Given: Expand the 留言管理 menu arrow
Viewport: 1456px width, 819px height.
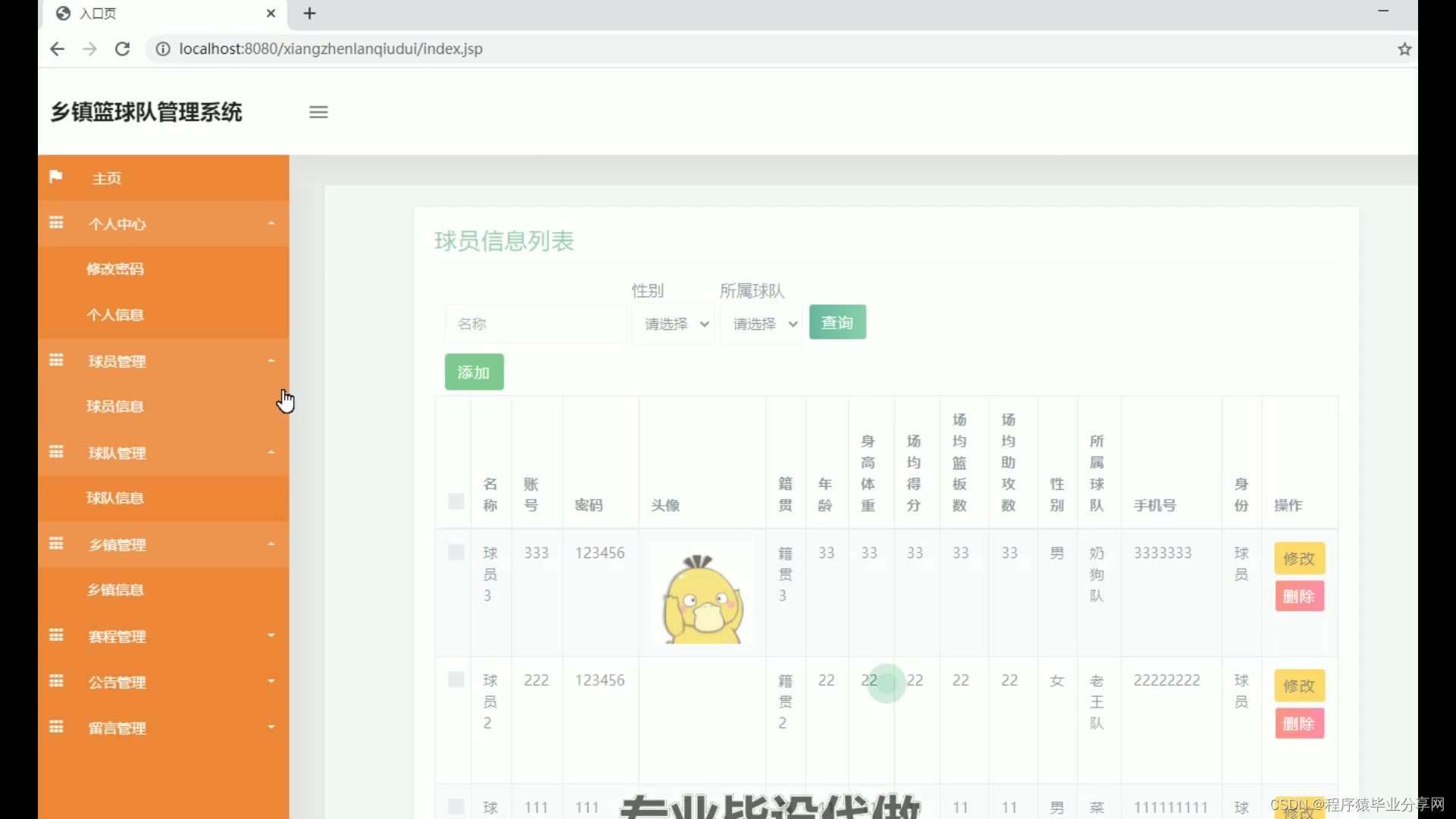Looking at the screenshot, I should pos(271,727).
